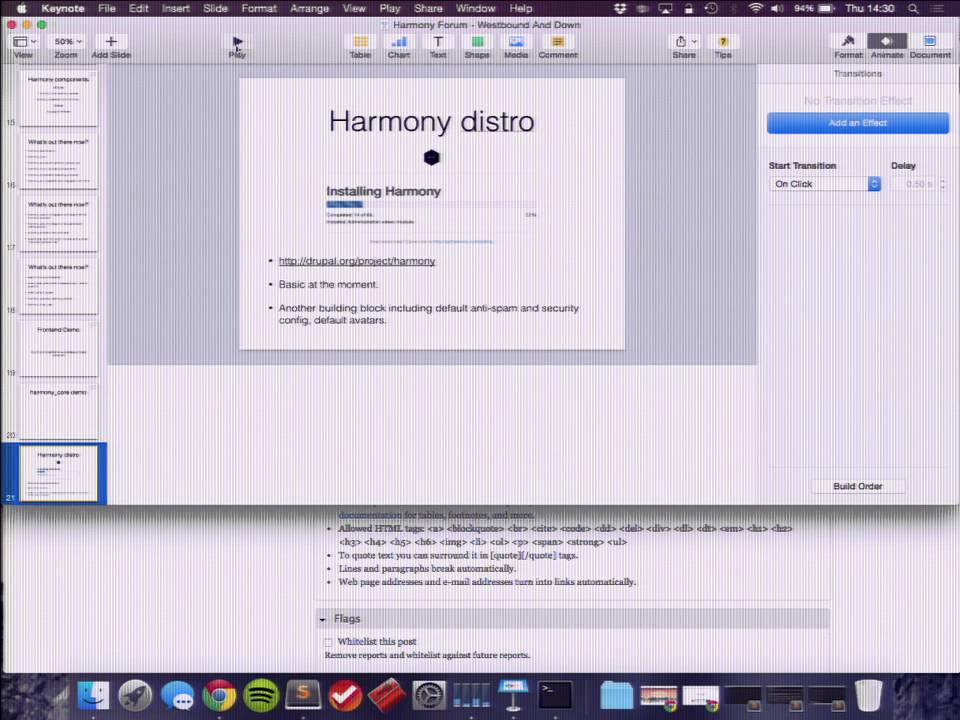This screenshot has height=720, width=960.
Task: Collapse the Flags section in browser
Action: coord(323,620)
